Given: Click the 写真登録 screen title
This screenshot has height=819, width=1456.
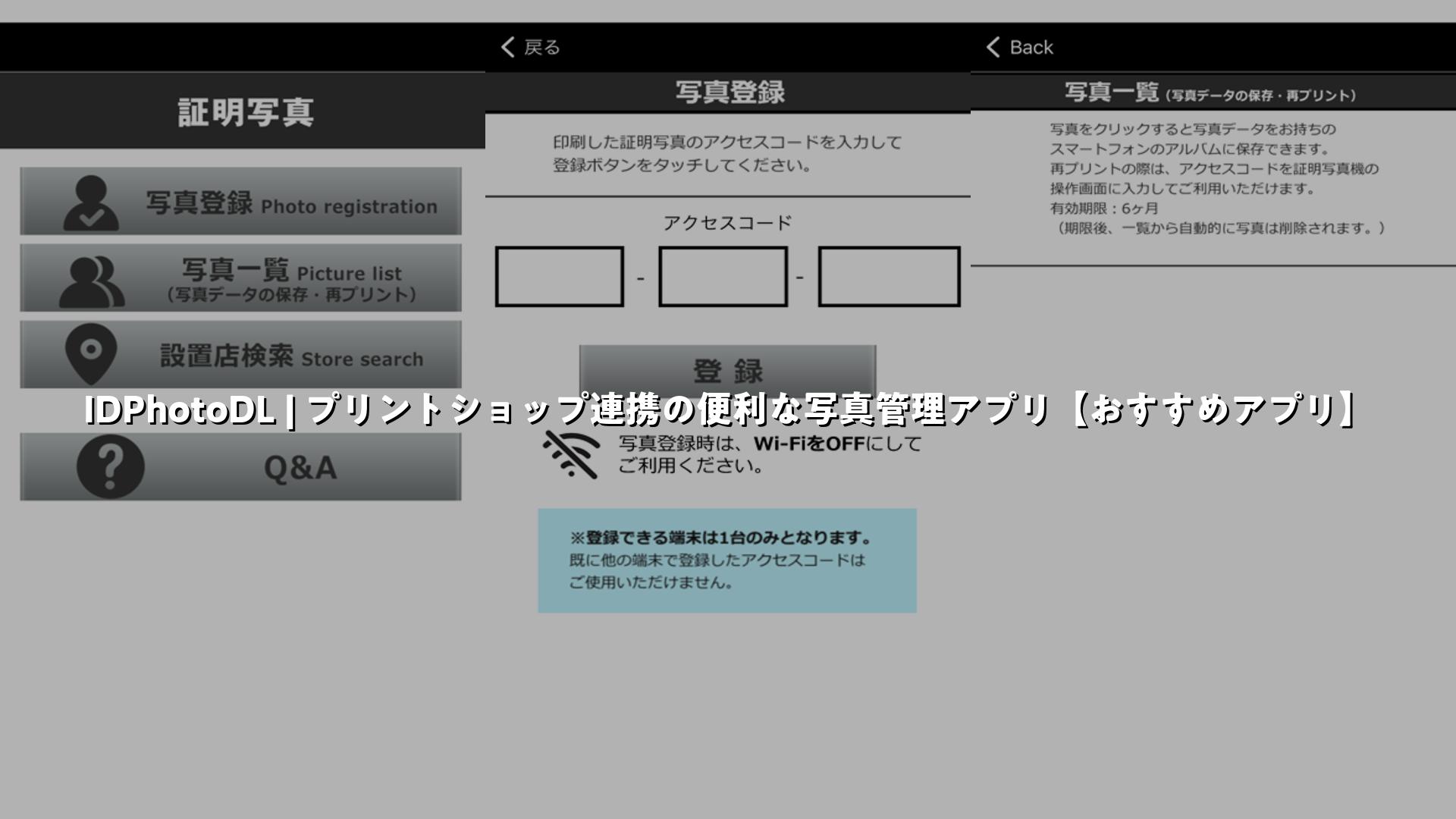Looking at the screenshot, I should [x=730, y=92].
